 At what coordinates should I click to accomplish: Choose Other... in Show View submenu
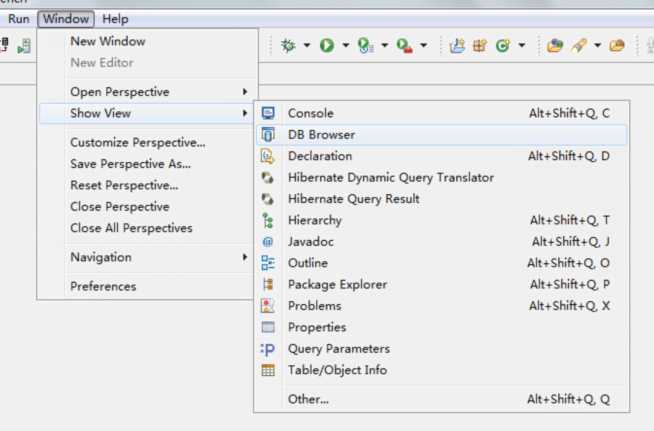click(441, 399)
